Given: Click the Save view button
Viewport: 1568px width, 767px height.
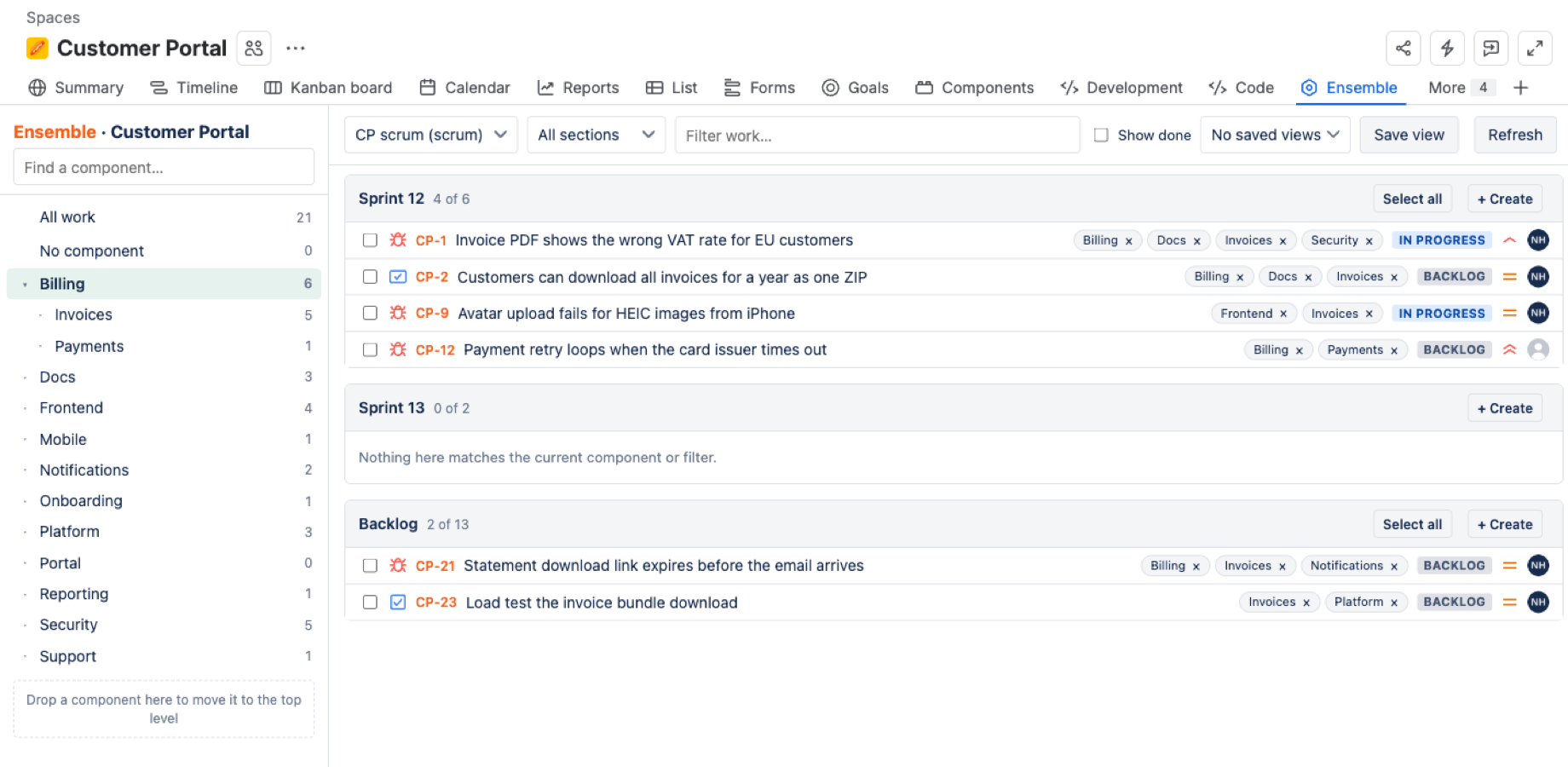Looking at the screenshot, I should click(1409, 135).
